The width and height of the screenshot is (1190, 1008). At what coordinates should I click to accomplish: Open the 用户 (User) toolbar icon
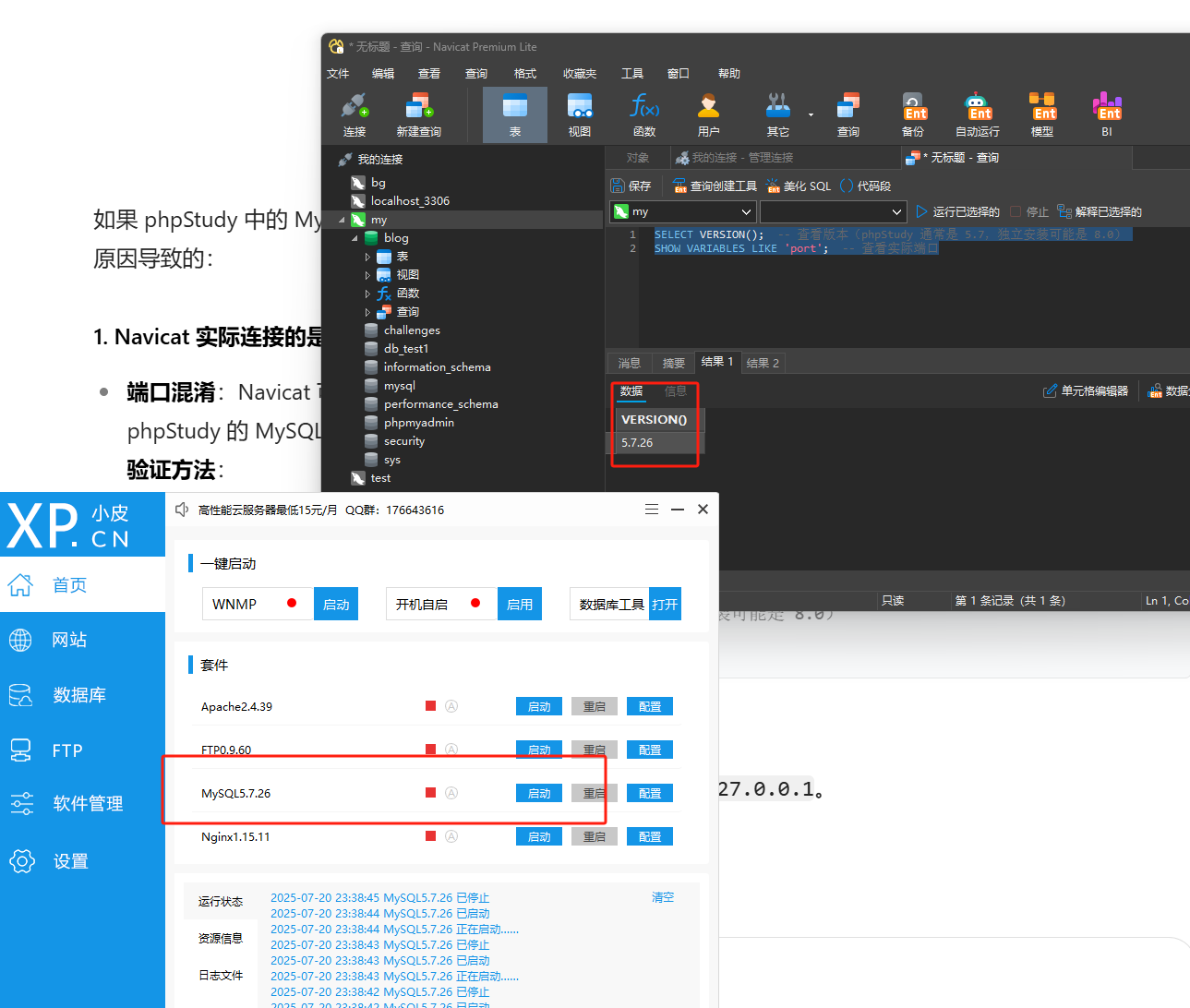(709, 114)
